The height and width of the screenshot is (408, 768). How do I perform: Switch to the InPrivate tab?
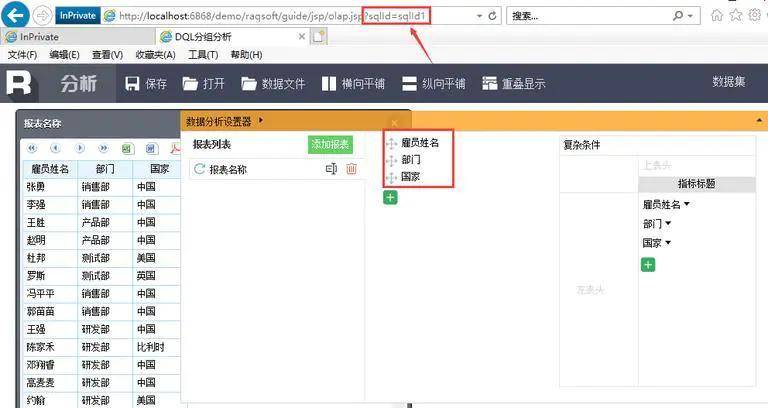[x=78, y=37]
